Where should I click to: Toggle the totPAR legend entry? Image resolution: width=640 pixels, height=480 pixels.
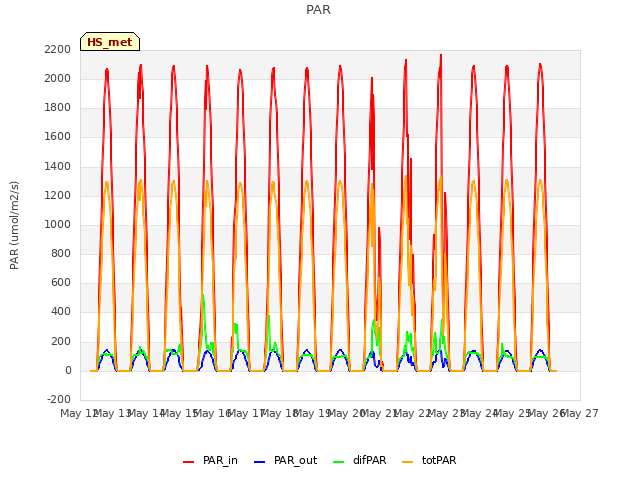pyautogui.click(x=429, y=460)
